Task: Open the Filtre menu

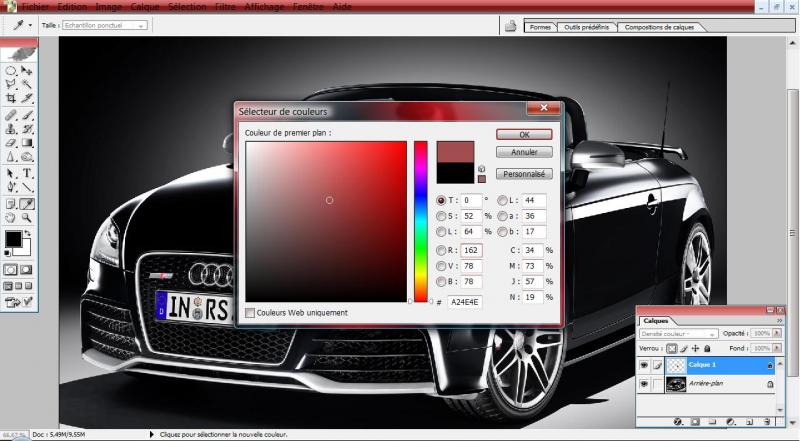Action: point(225,7)
